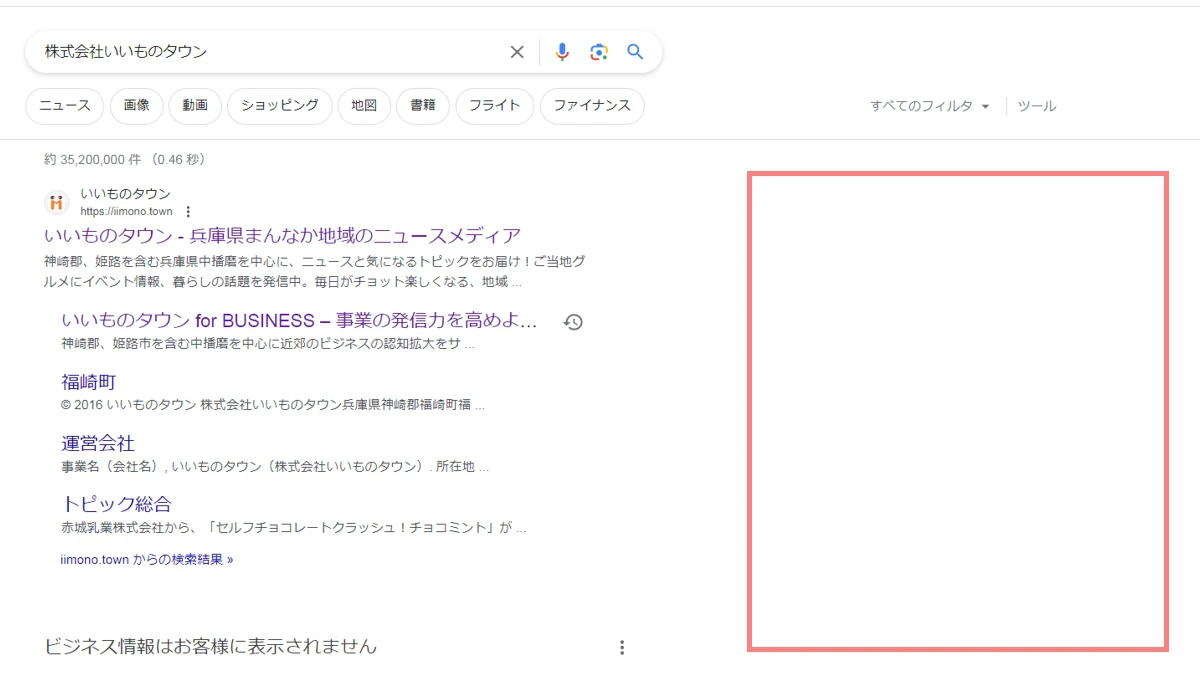Switch to 書籍 filter tab
This screenshot has width=1200, height=675.
point(423,106)
